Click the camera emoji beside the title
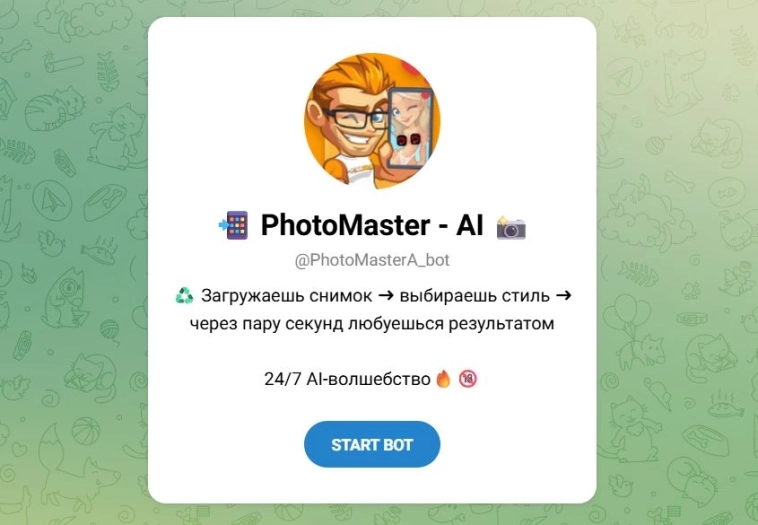The image size is (758, 525). 511,227
